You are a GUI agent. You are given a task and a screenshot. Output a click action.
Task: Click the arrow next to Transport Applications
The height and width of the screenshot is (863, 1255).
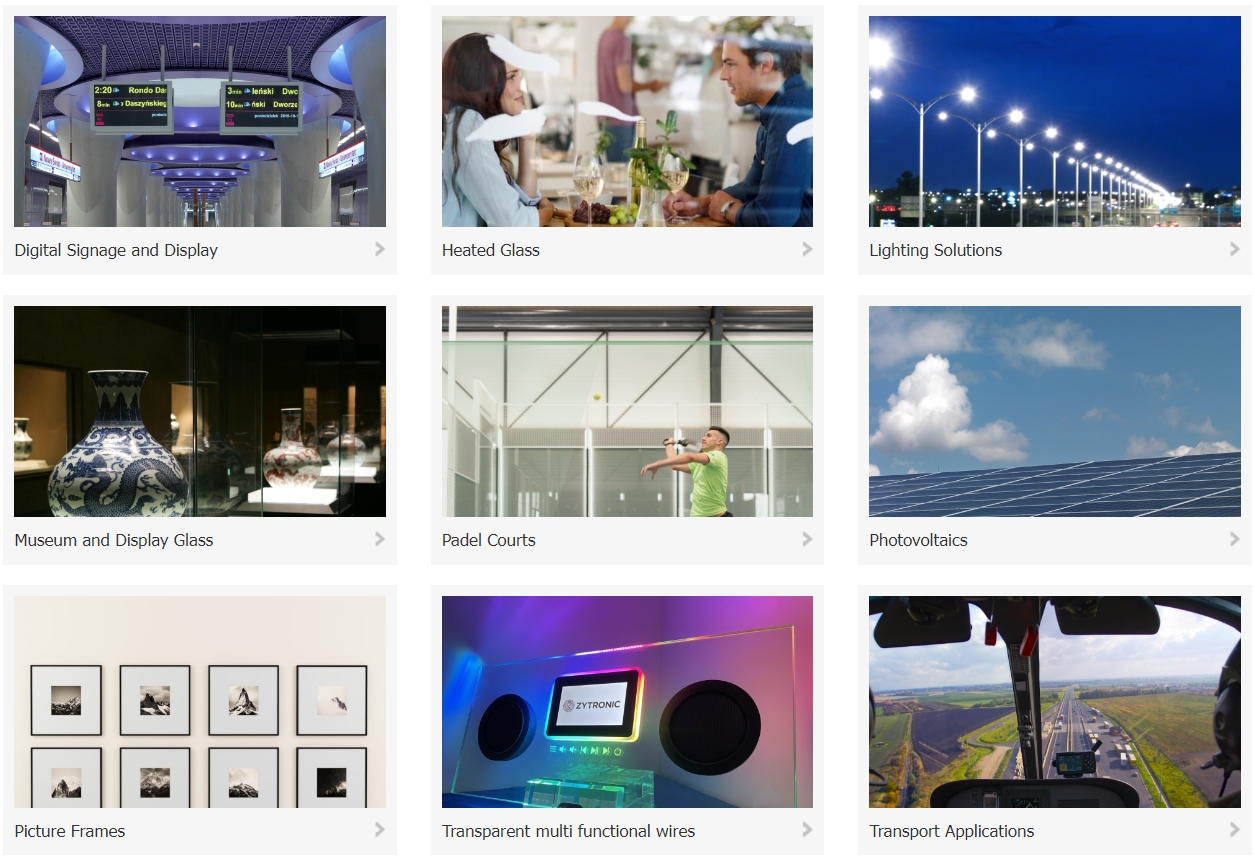click(x=1235, y=829)
